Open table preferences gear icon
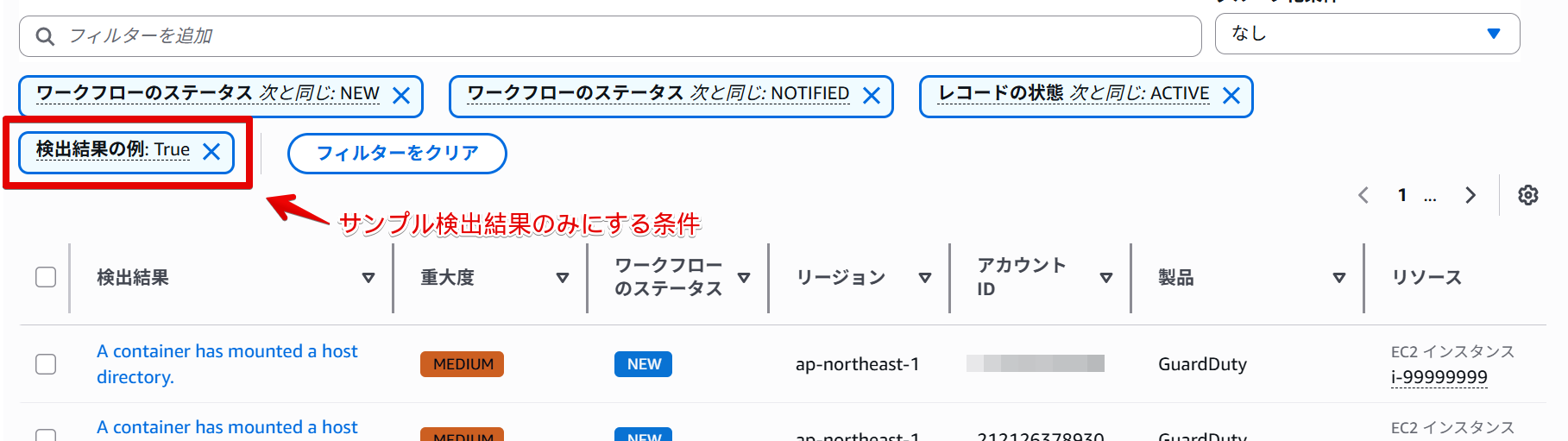 [1528, 195]
